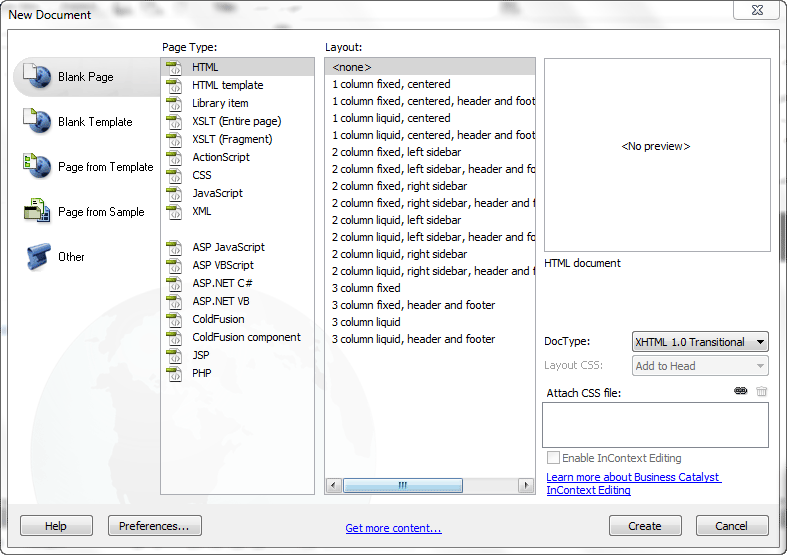Viewport: 787px width, 555px height.
Task: Click the Cancel button
Action: pyautogui.click(x=732, y=525)
